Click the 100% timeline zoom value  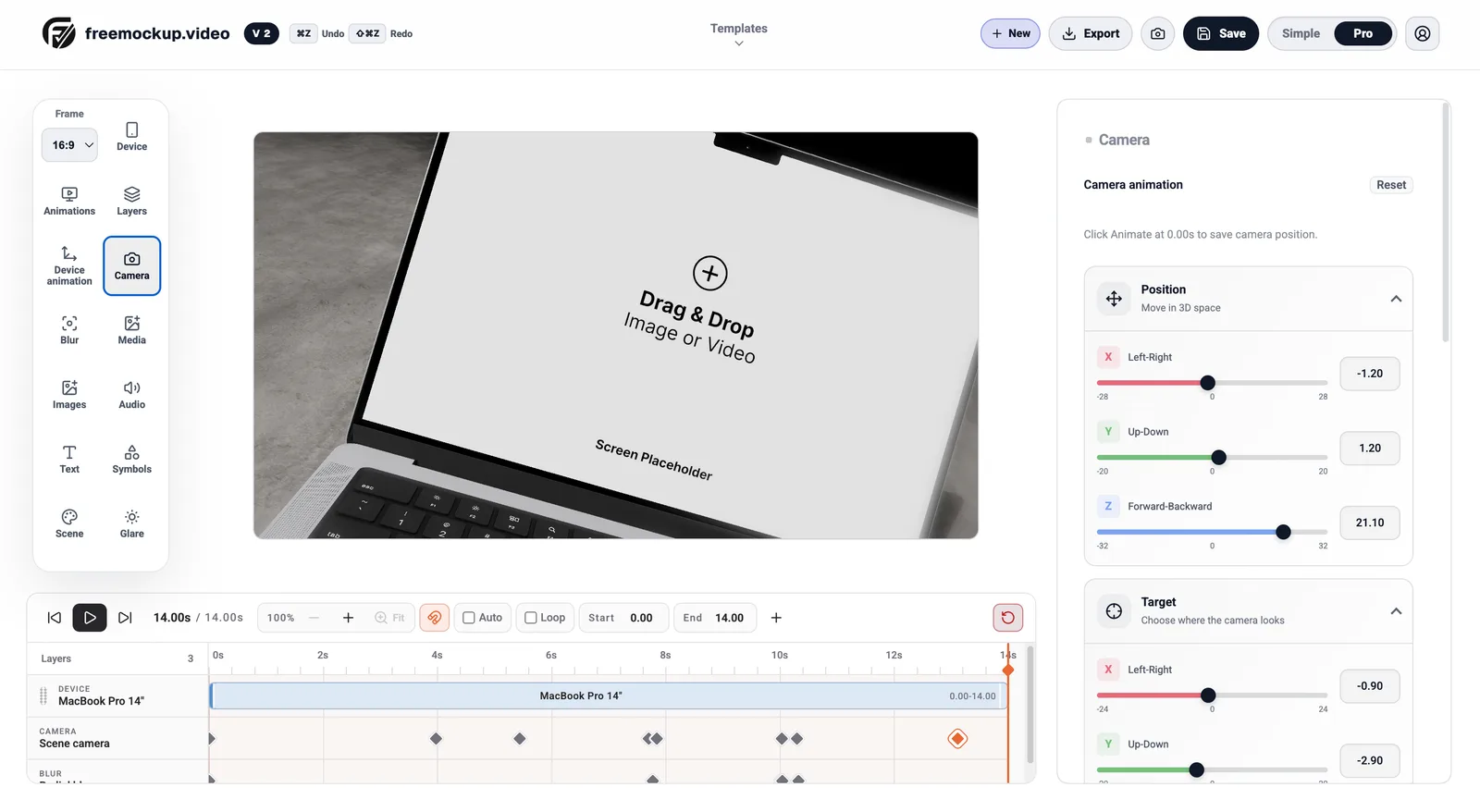280,618
